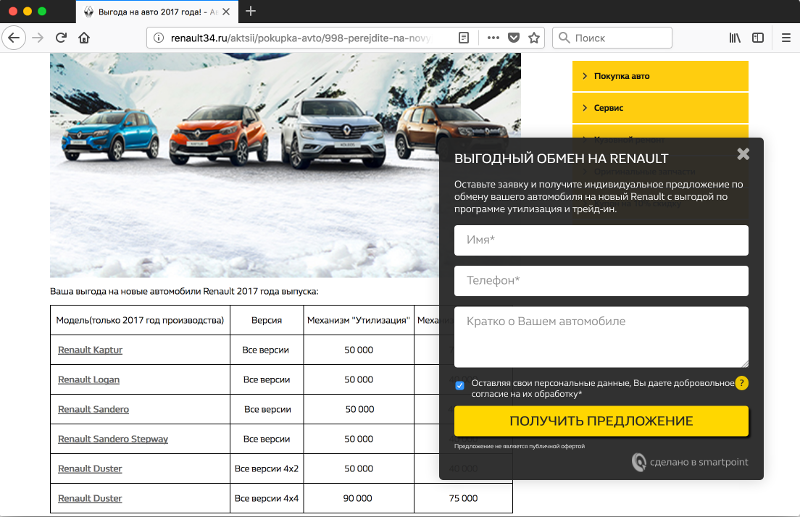This screenshot has width=800, height=517.
Task: Save page to Pocket
Action: pos(514,37)
